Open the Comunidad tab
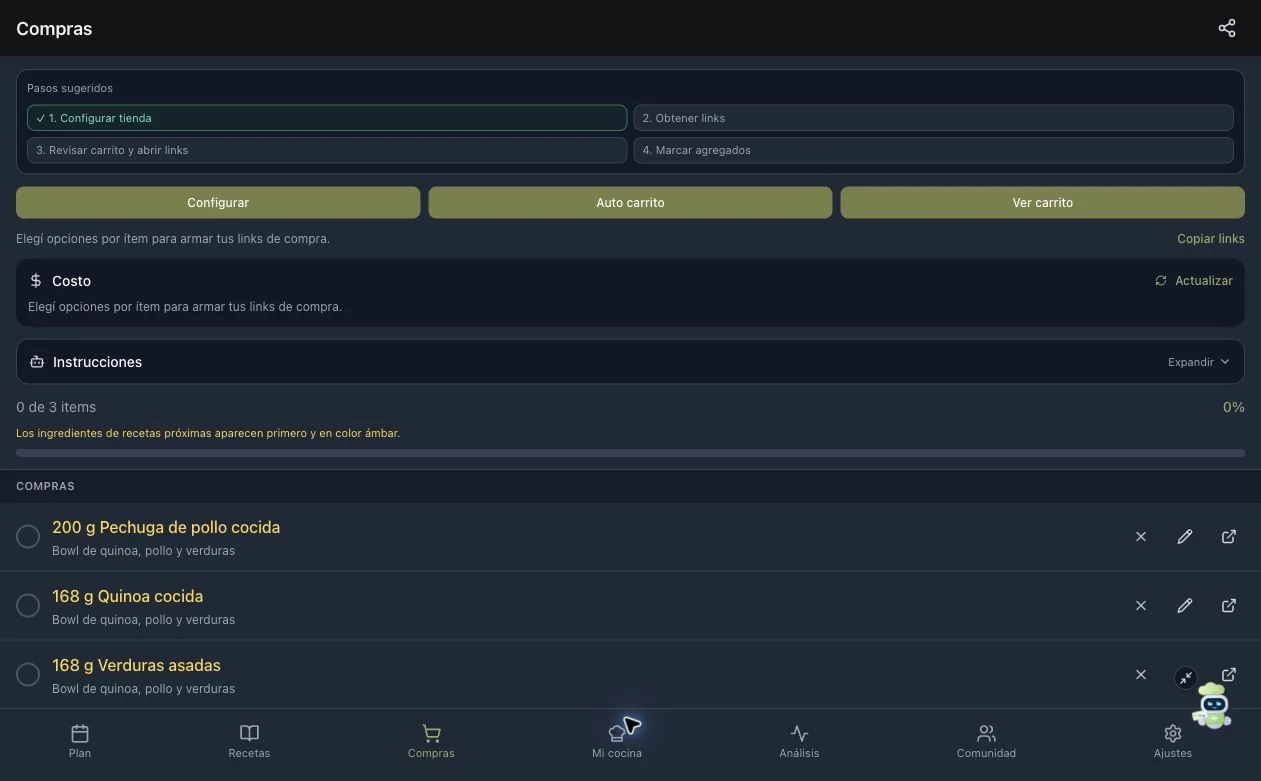This screenshot has width=1261, height=781. pos(986,741)
